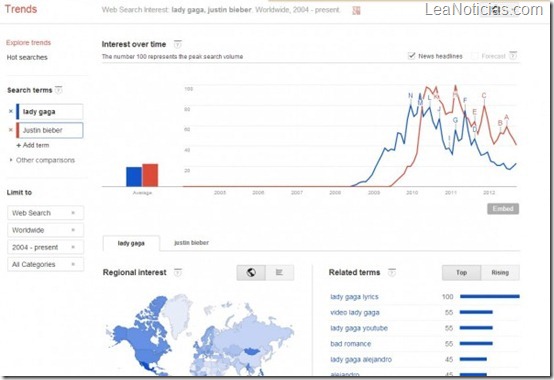Switch Regional interest to globe map view
The height and width of the screenshot is (380, 554).
[x=251, y=273]
